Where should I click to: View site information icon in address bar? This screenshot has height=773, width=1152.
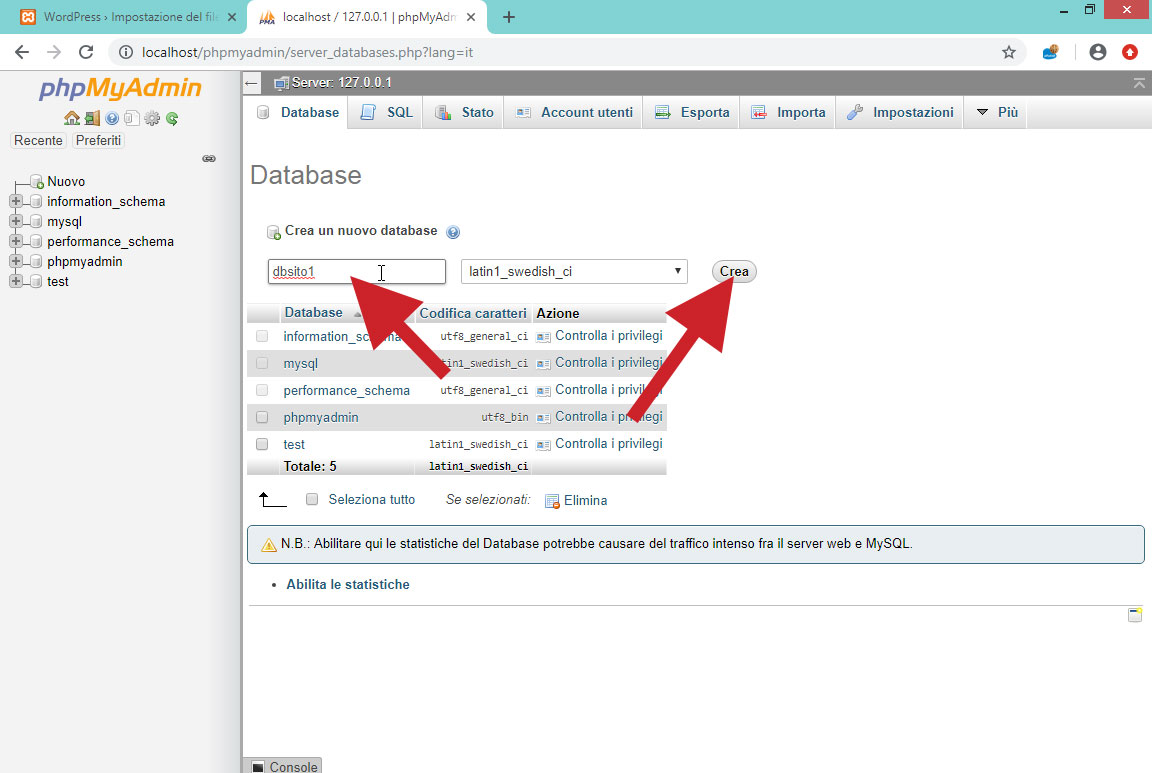pos(126,52)
